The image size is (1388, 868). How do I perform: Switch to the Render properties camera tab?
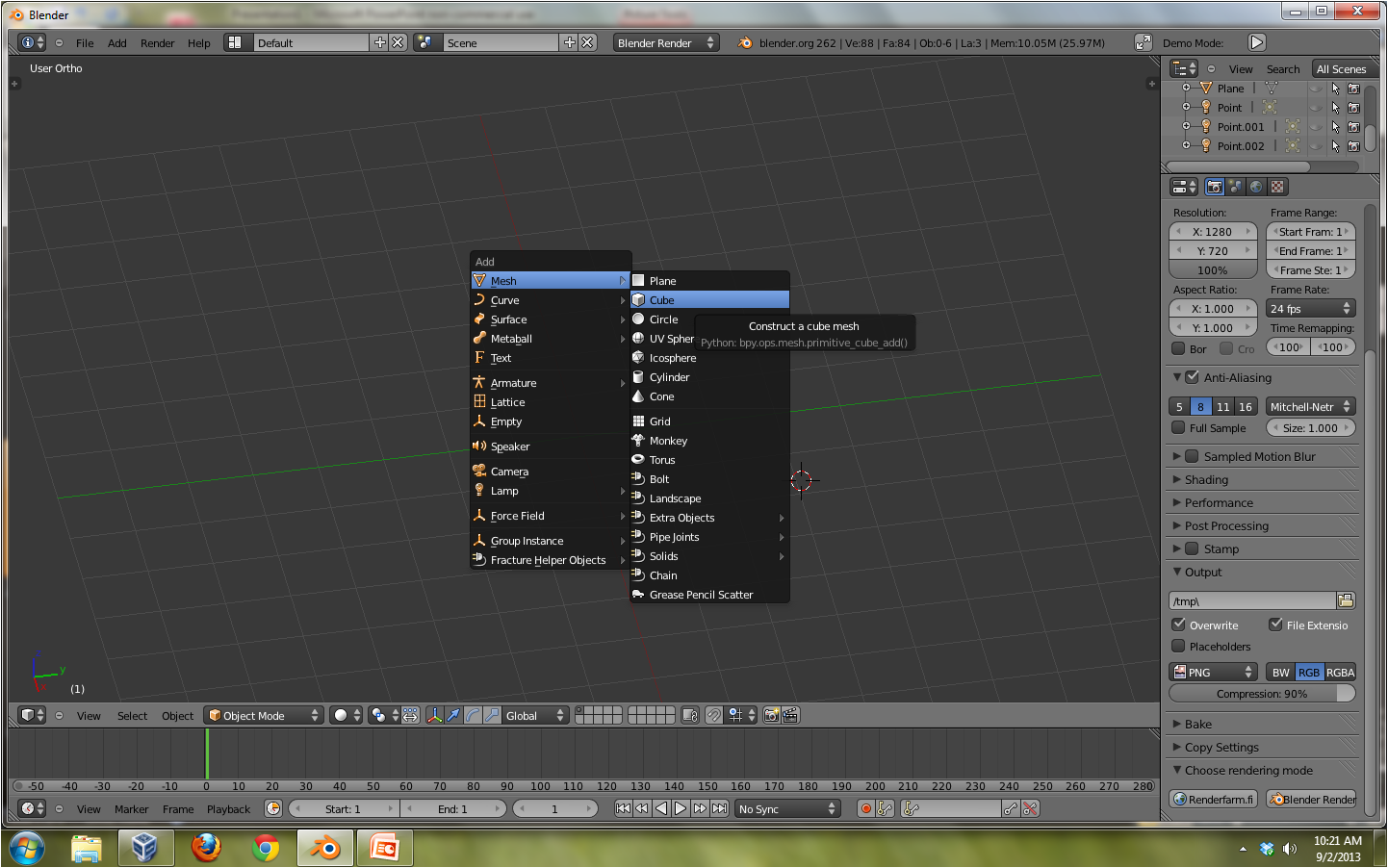tap(1215, 187)
